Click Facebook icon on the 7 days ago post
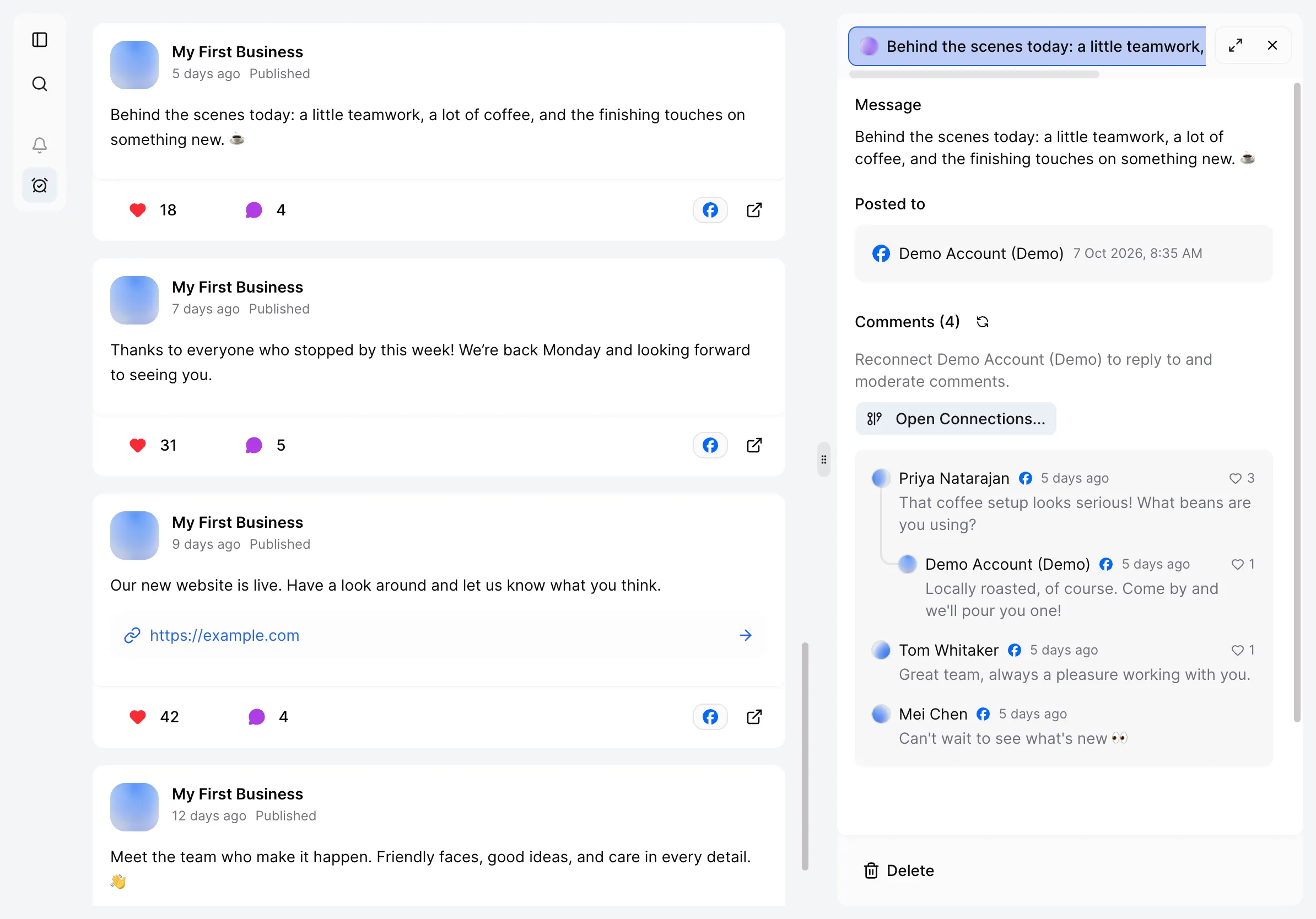 point(710,445)
